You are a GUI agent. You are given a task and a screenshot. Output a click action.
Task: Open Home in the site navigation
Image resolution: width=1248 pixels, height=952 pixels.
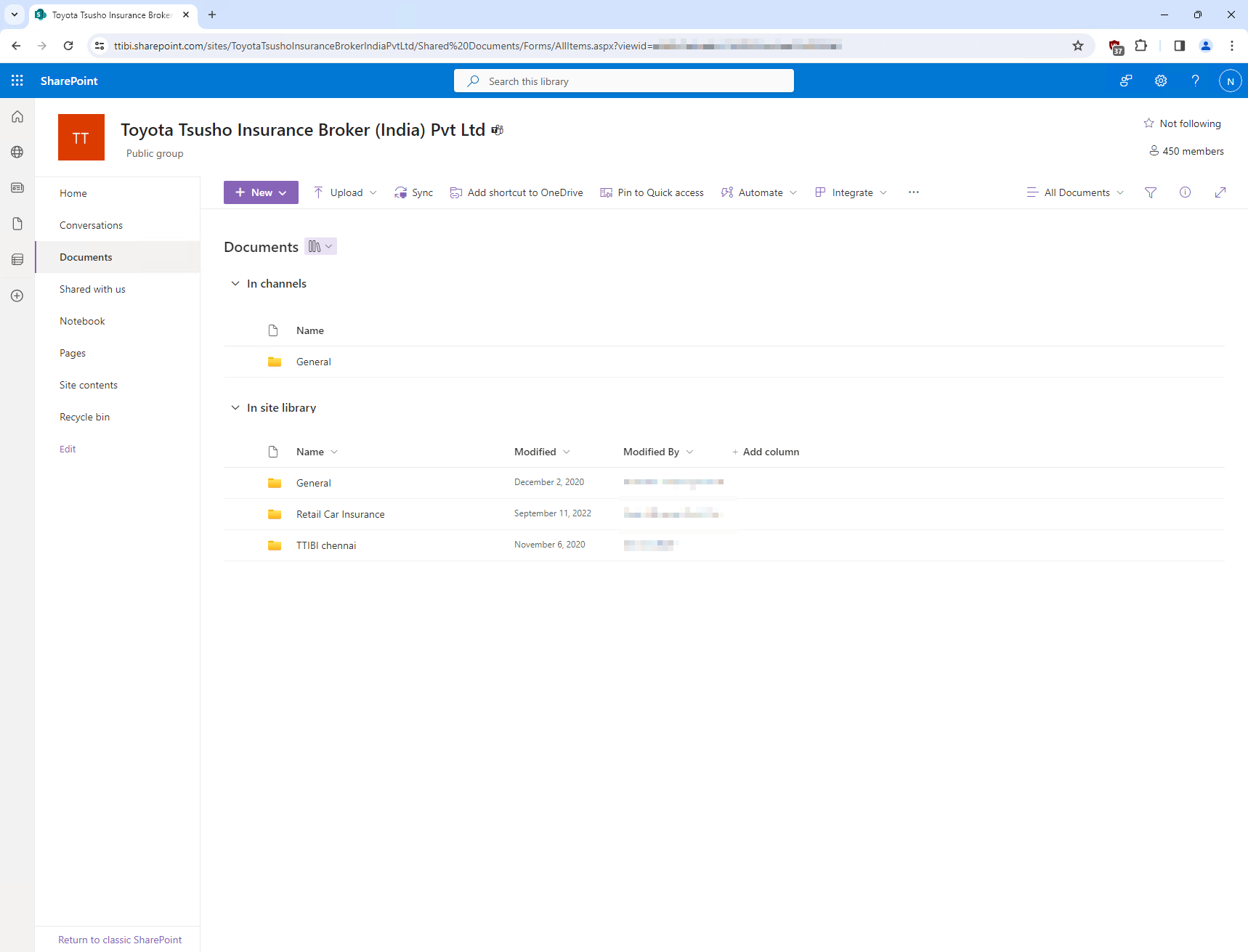pyautogui.click(x=73, y=193)
